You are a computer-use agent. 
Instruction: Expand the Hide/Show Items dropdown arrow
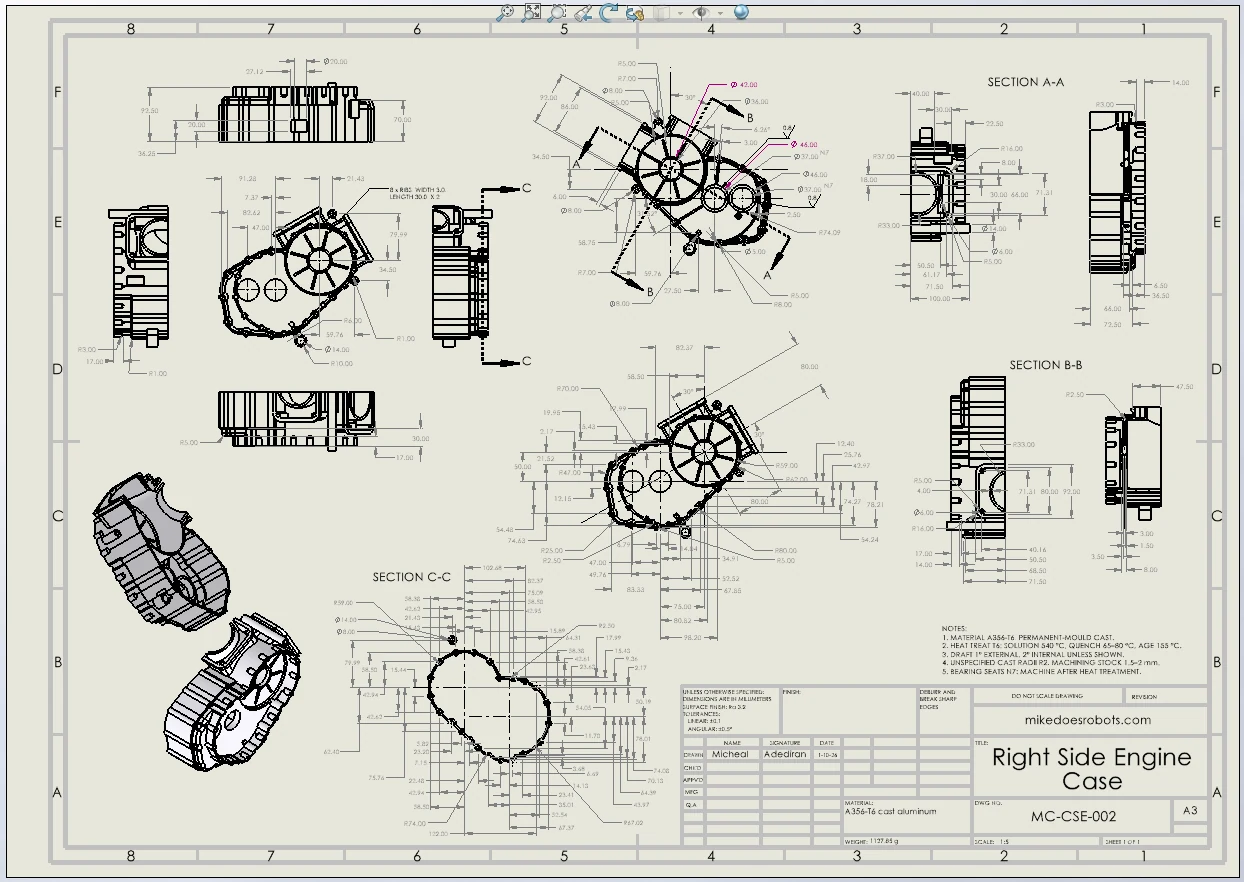(x=720, y=13)
